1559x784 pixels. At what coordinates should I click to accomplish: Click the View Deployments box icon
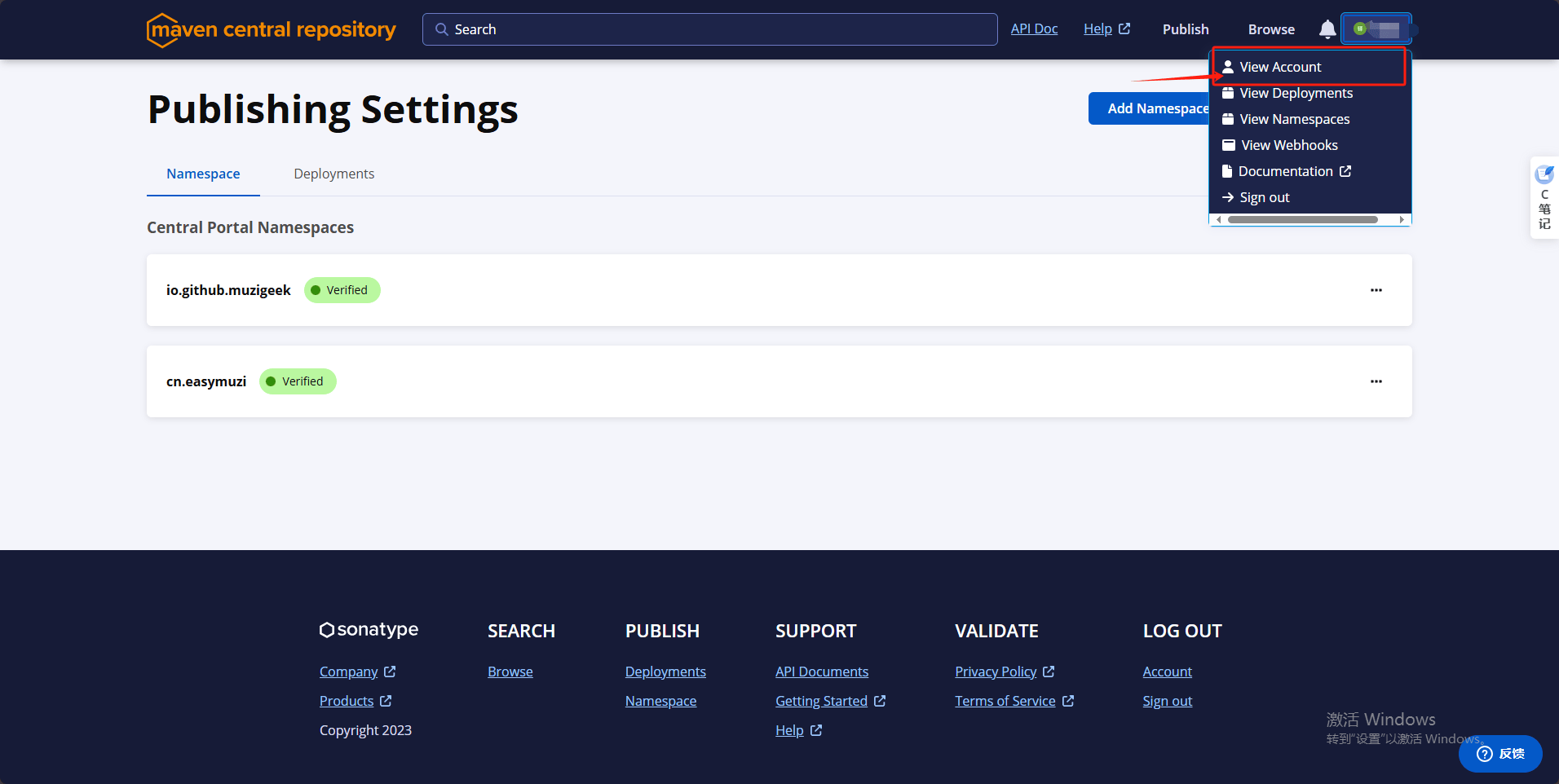pyautogui.click(x=1228, y=93)
